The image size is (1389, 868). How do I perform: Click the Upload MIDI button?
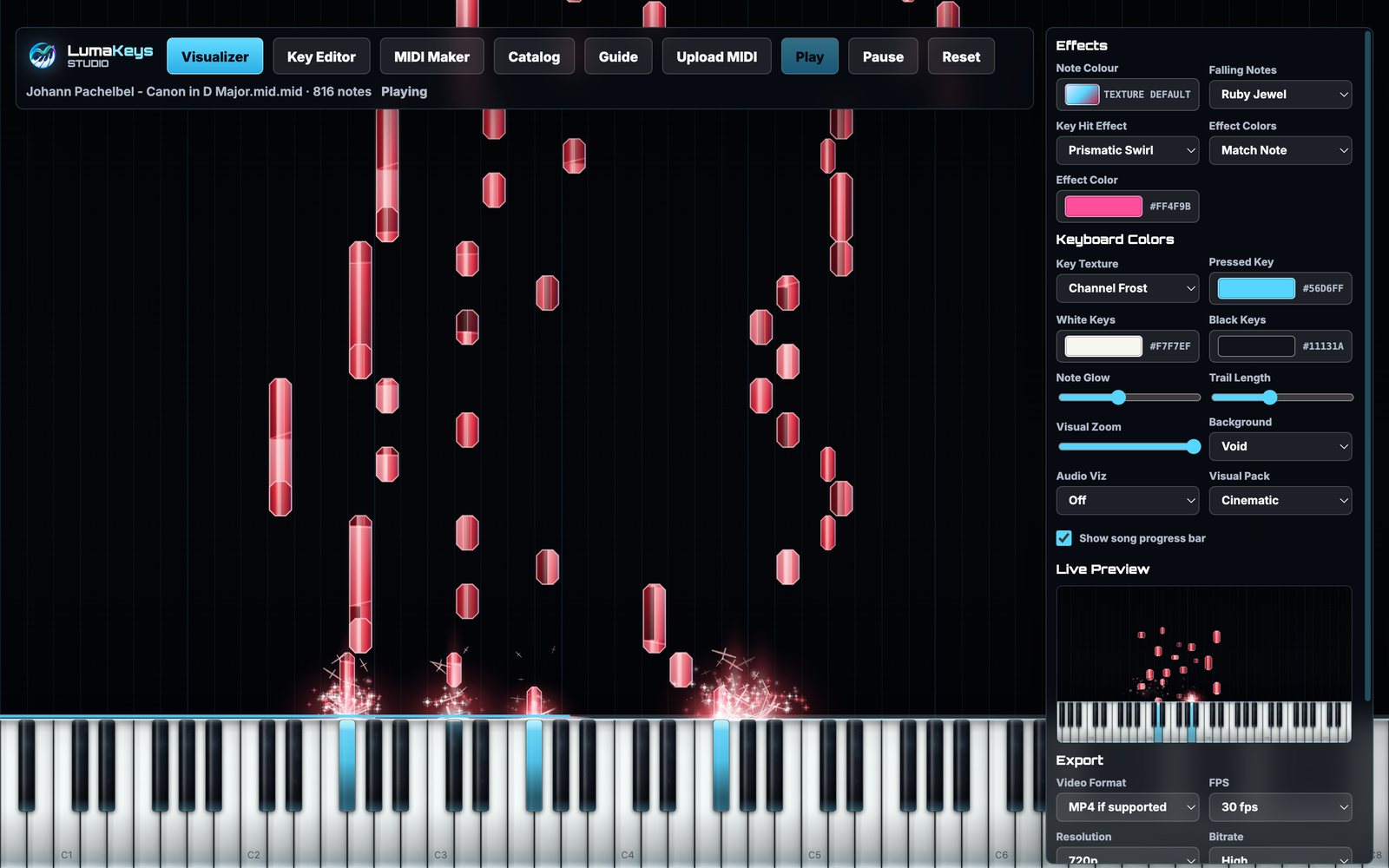click(x=717, y=56)
